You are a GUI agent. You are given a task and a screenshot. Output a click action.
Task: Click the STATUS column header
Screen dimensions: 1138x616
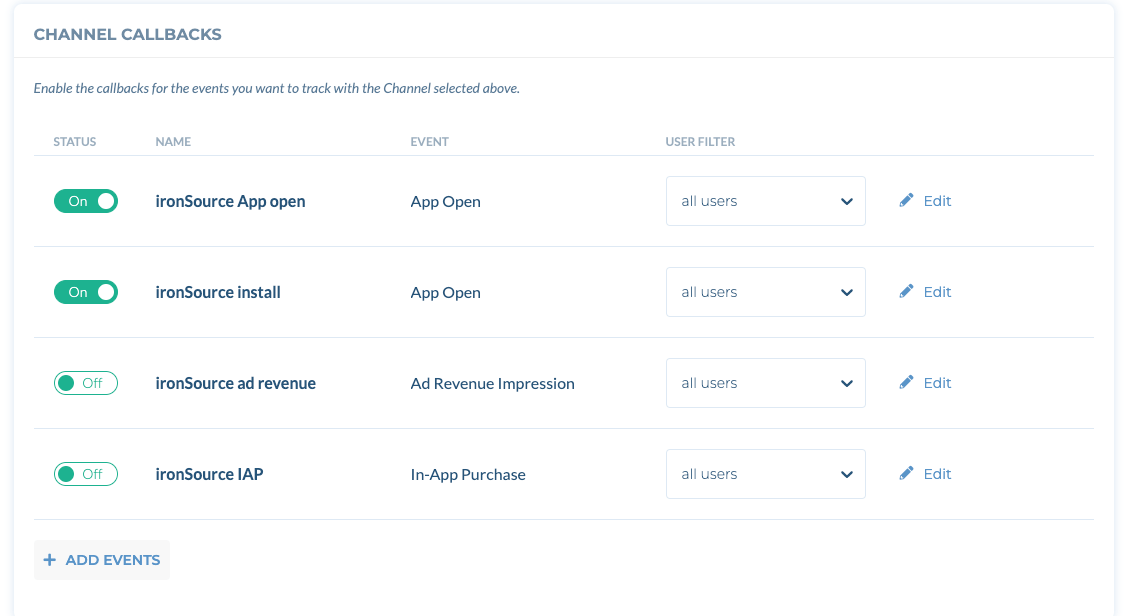75,141
